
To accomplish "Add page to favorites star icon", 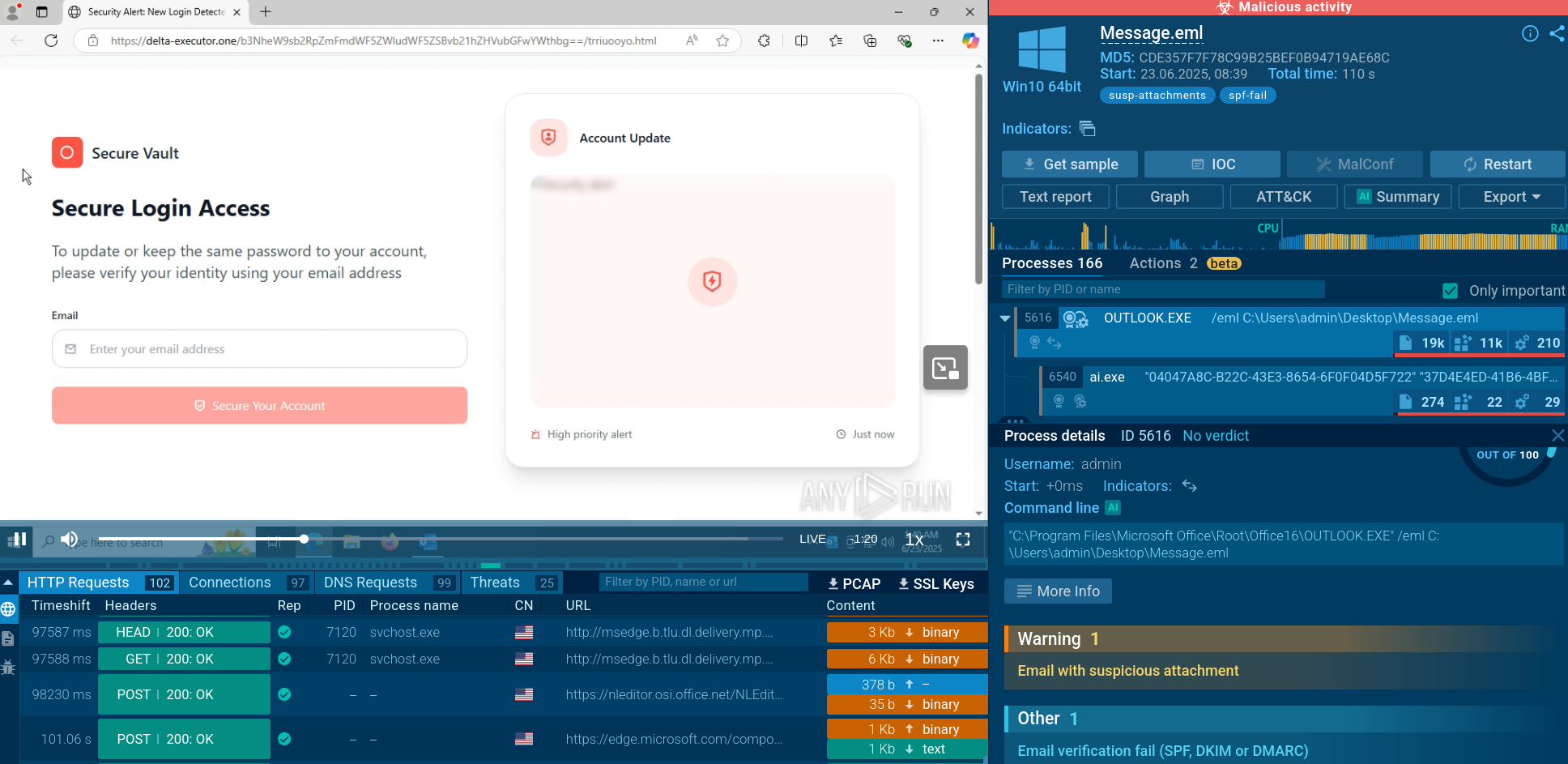I will point(722,41).
